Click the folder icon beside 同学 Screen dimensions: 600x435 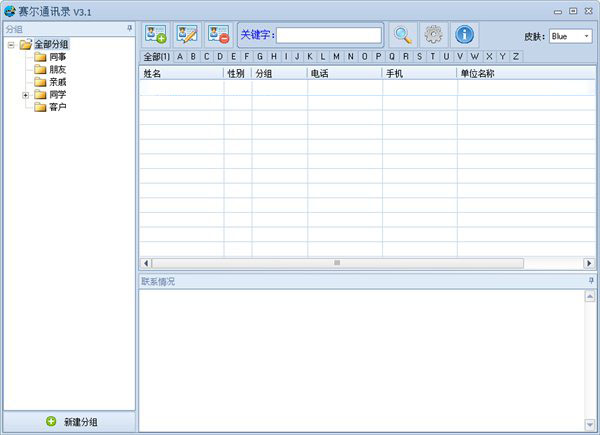pyautogui.click(x=40, y=94)
